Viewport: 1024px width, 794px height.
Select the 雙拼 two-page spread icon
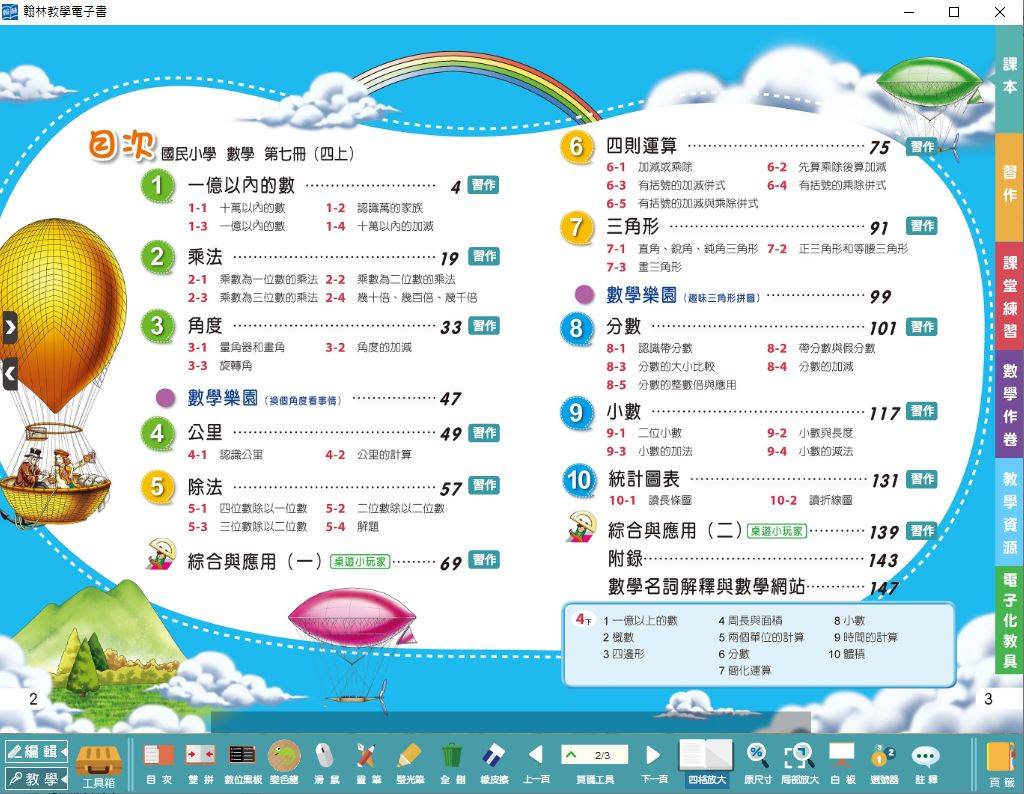pyautogui.click(x=200, y=764)
